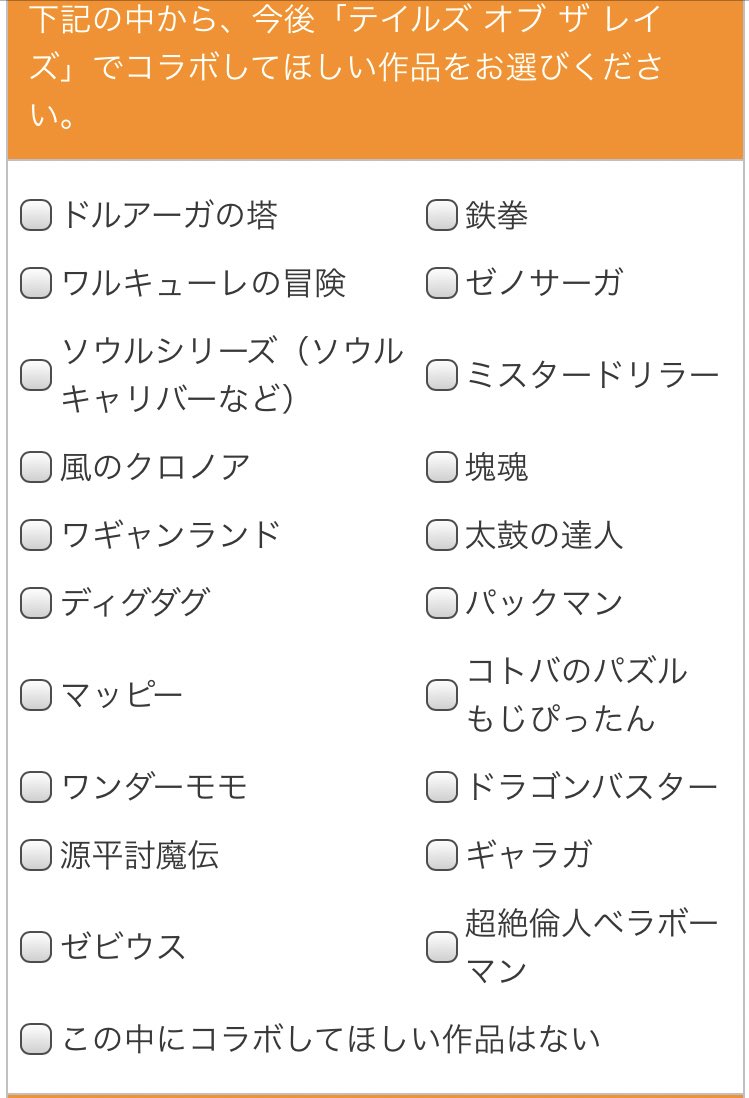Check the ディグダグ option
749x1098 pixels.
click(x=36, y=603)
